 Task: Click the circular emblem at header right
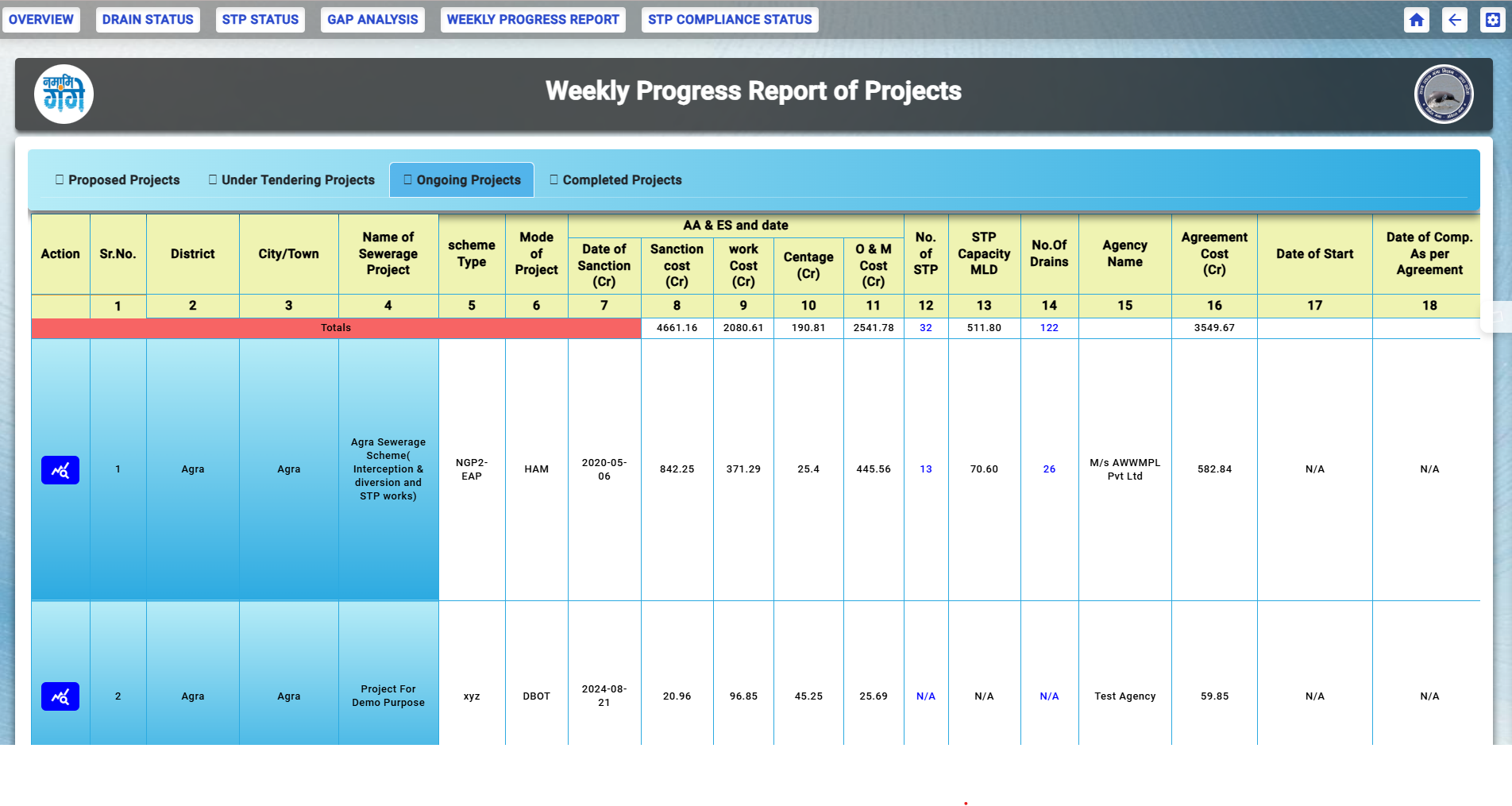1444,94
